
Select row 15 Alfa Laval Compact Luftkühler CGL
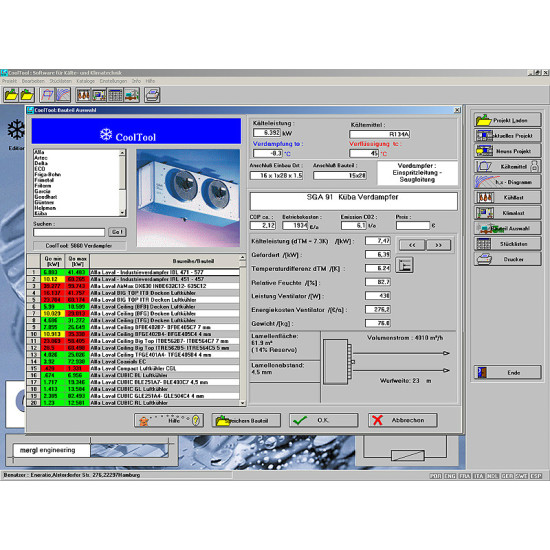click(x=133, y=368)
